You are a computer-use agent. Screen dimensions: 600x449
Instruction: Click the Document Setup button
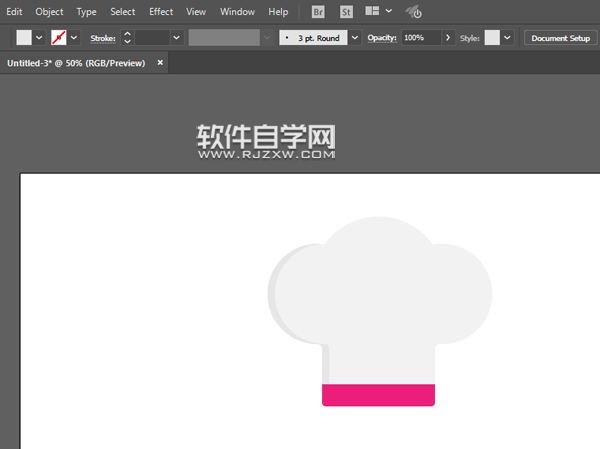point(560,37)
